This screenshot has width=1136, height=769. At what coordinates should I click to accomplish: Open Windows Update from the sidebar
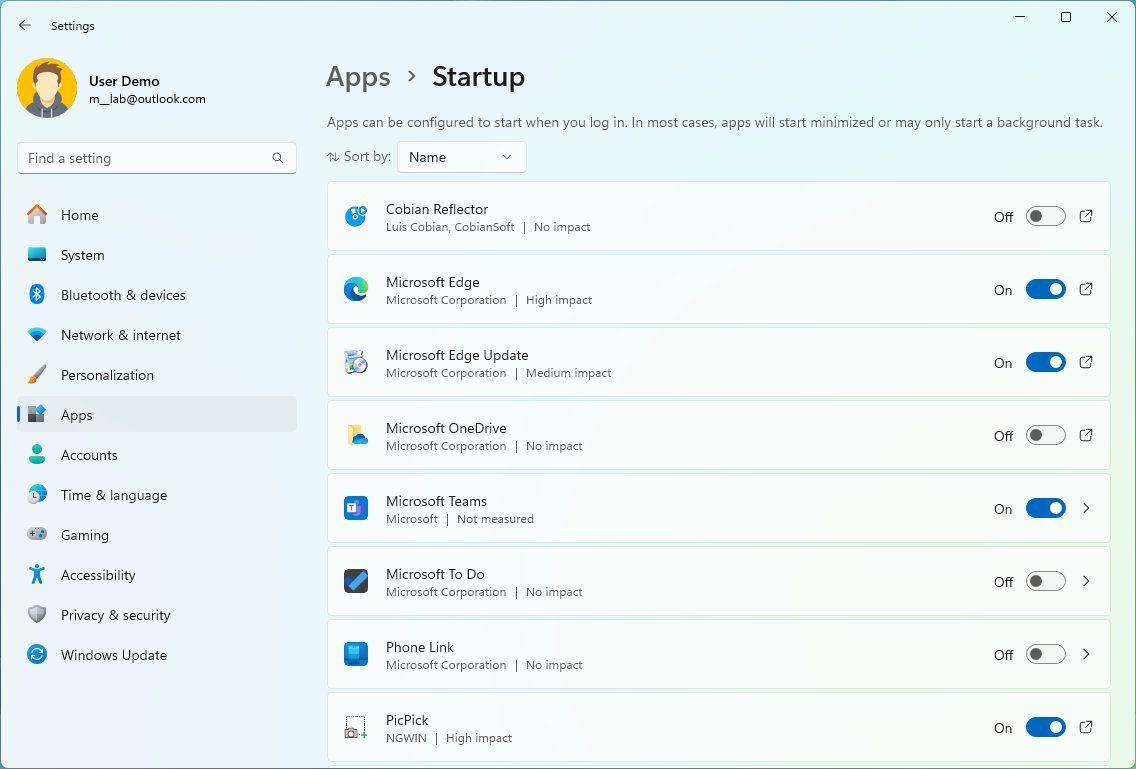click(x=113, y=655)
